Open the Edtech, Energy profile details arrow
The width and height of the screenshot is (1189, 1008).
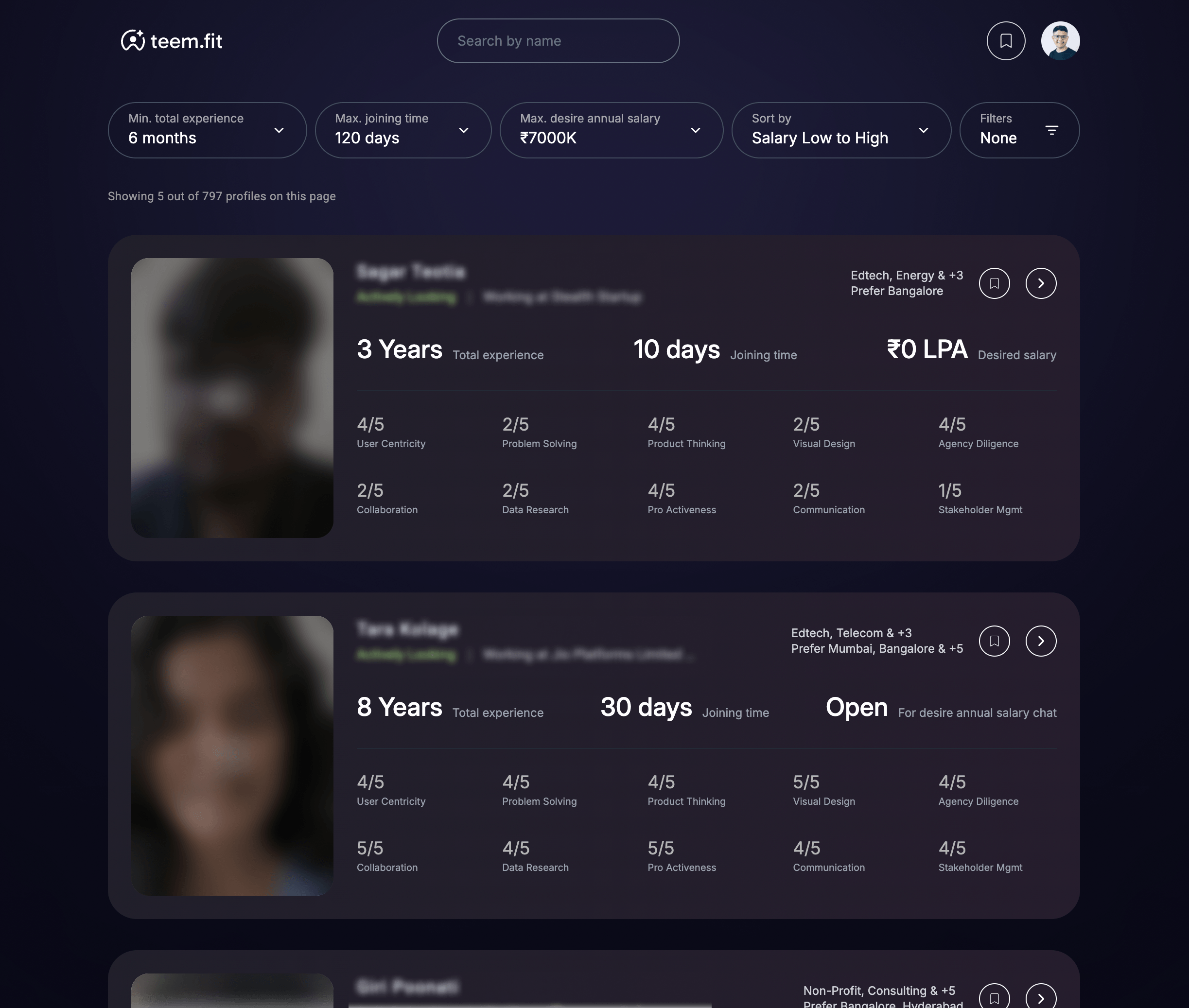(x=1040, y=283)
